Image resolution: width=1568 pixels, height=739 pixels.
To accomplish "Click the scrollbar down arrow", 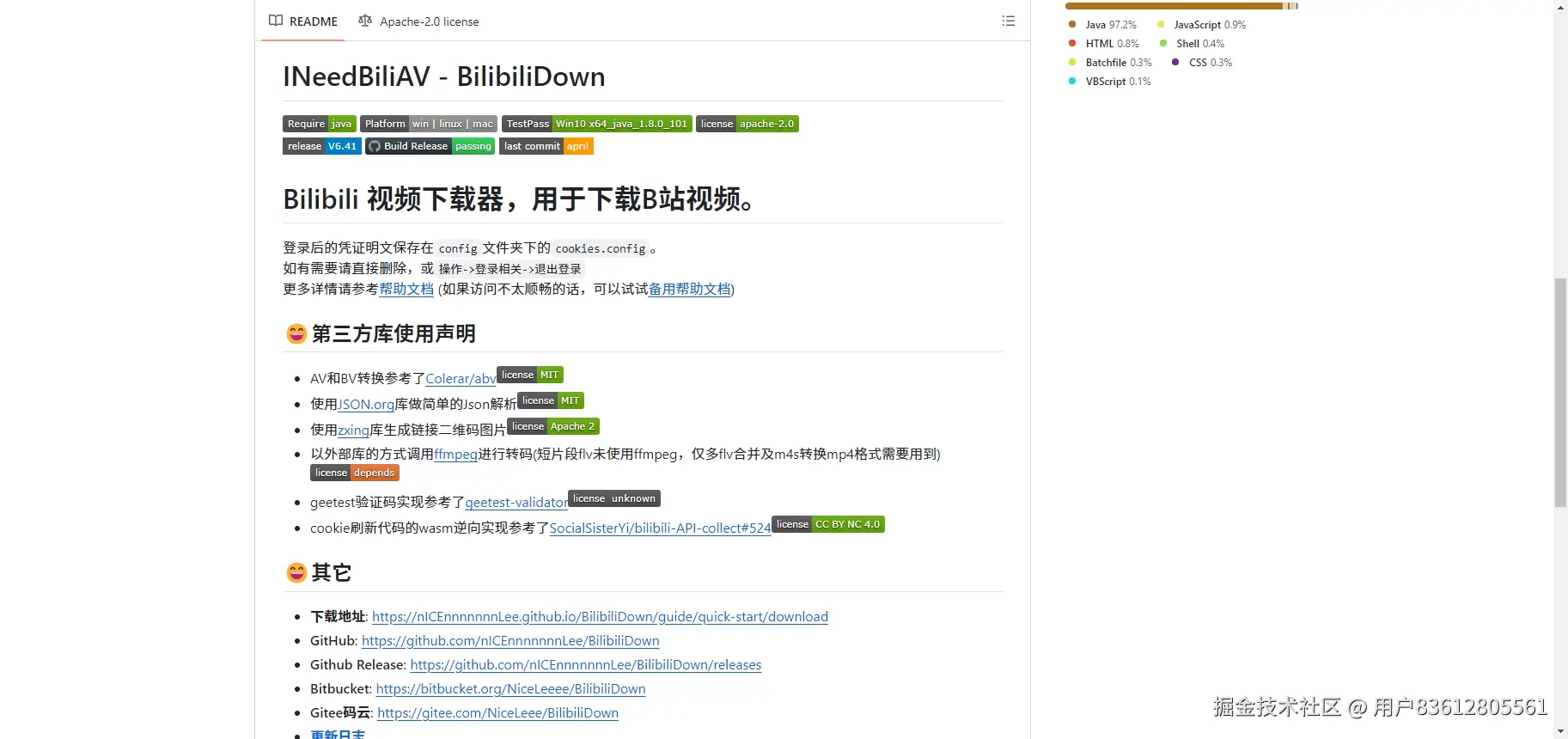I will [x=1560, y=731].
